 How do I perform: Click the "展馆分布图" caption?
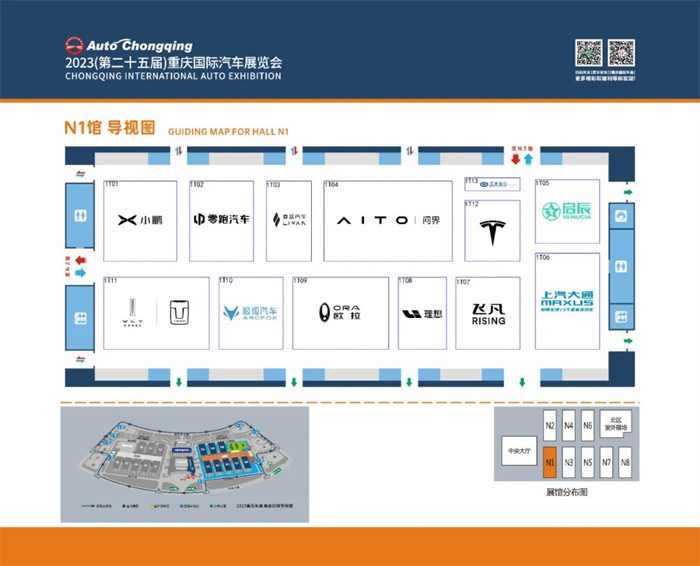pyautogui.click(x=567, y=492)
